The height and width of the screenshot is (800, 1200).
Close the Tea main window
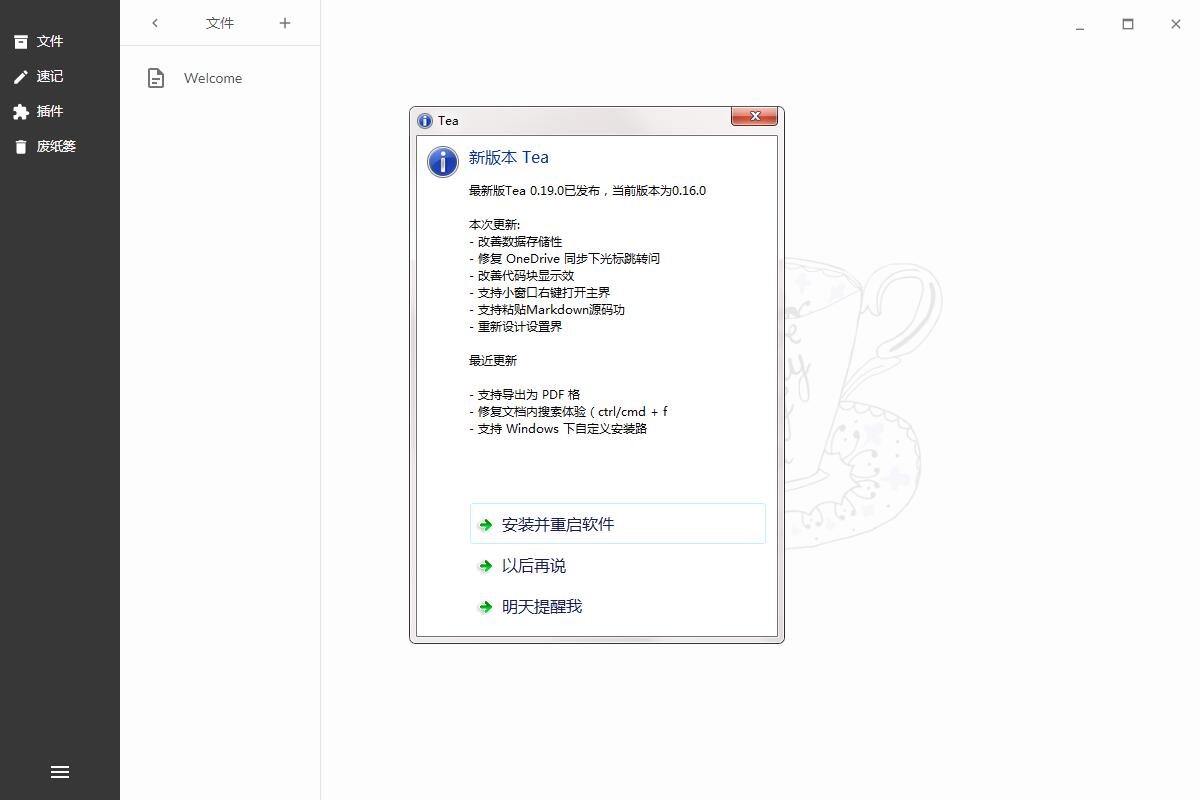[x=1176, y=24]
